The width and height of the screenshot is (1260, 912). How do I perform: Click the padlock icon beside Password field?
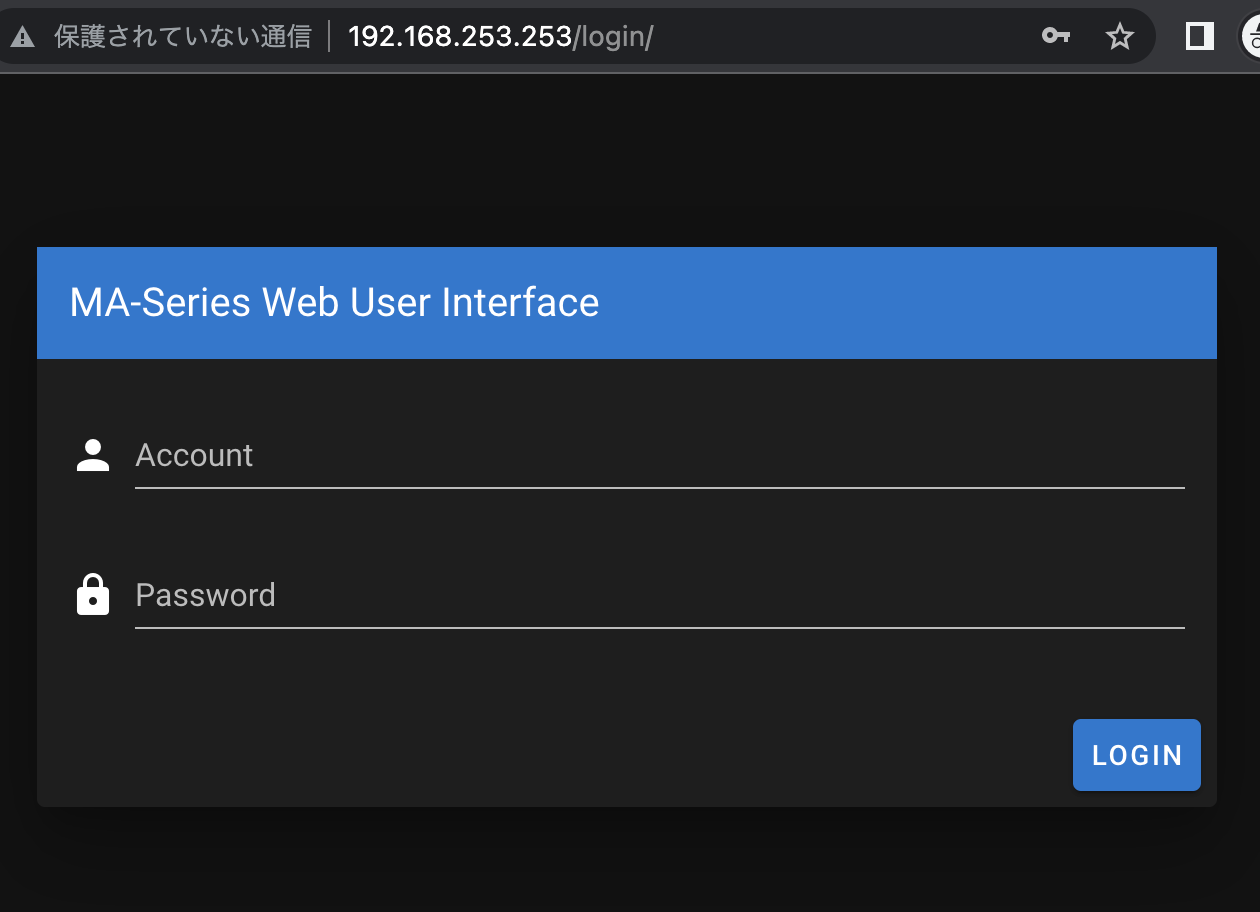point(93,594)
